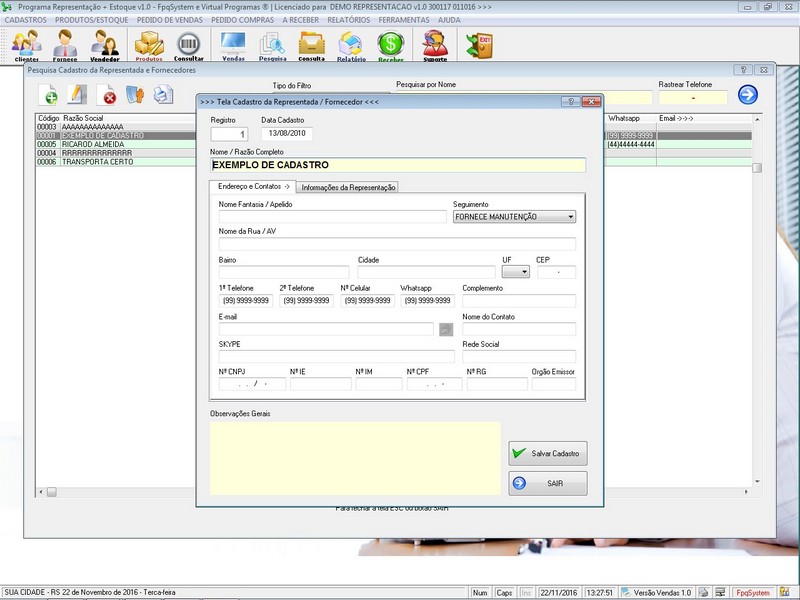Click the Observações Gerais text area

click(354, 457)
